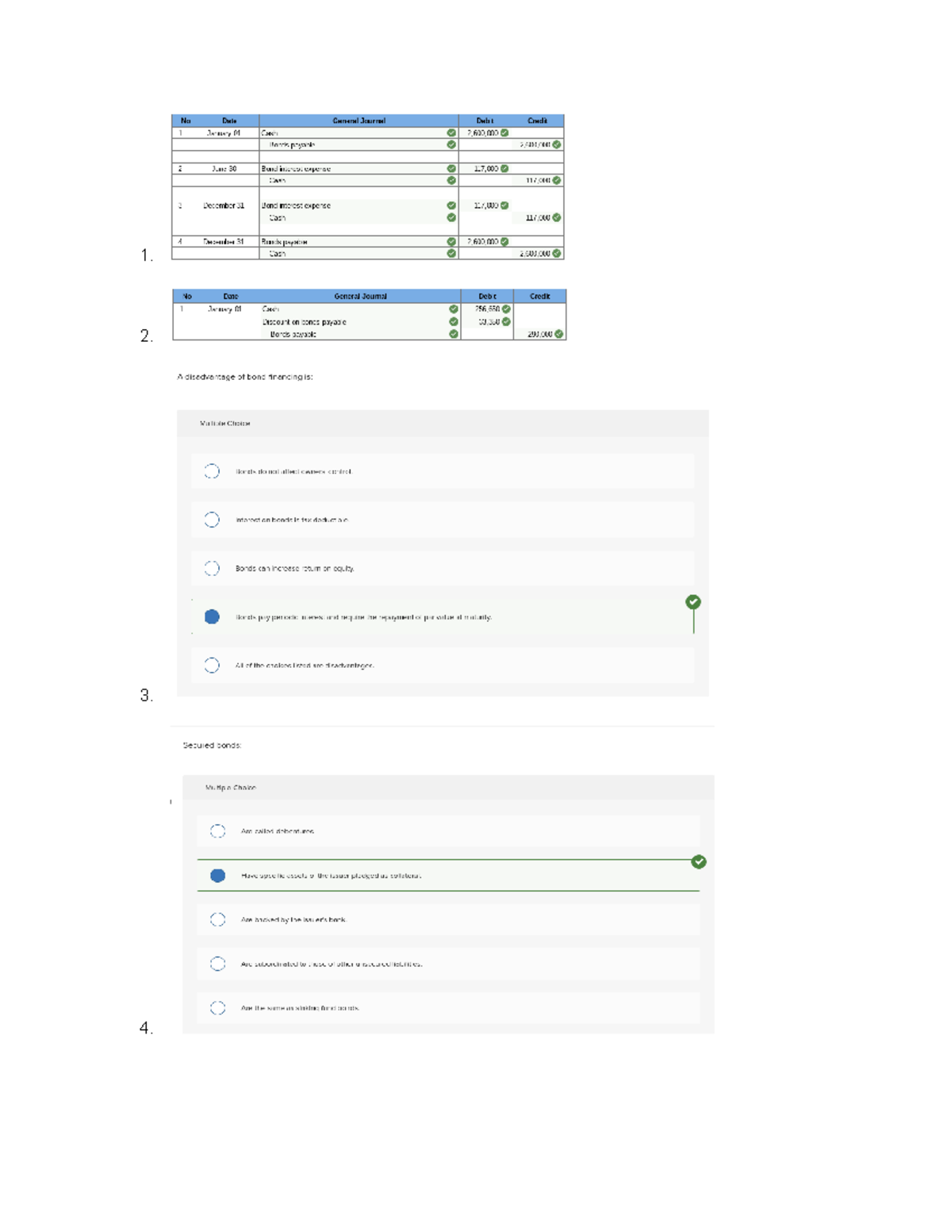Choose 'Interest on bonds is tax deductible' option
The width and height of the screenshot is (952, 1232).
pos(212,520)
